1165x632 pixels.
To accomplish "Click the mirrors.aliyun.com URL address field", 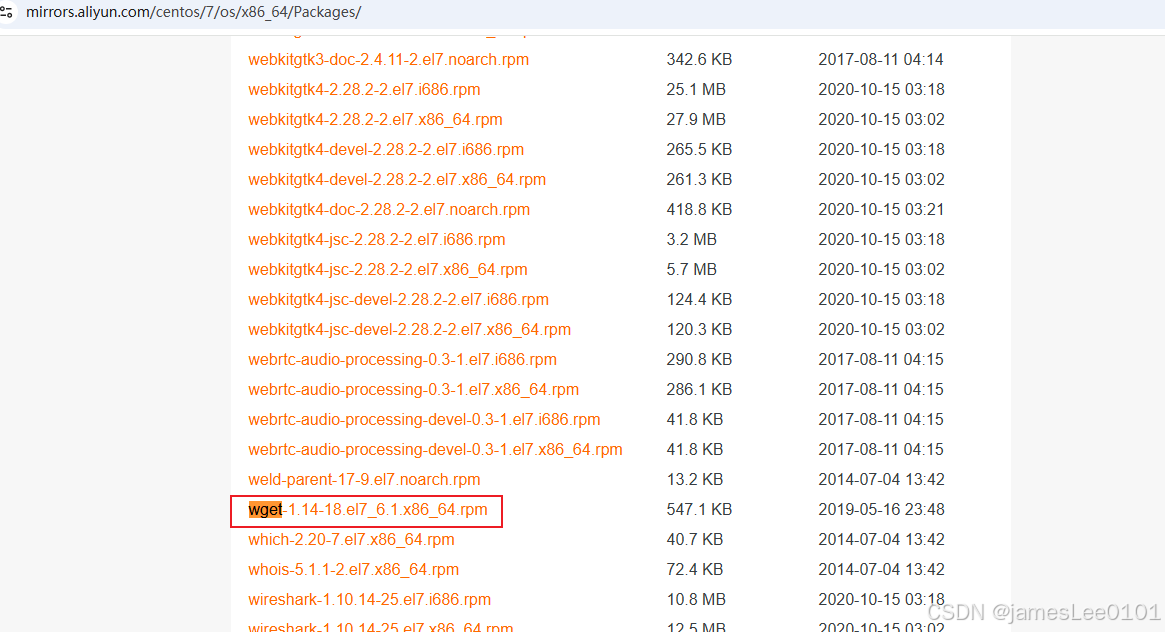I will click(193, 12).
